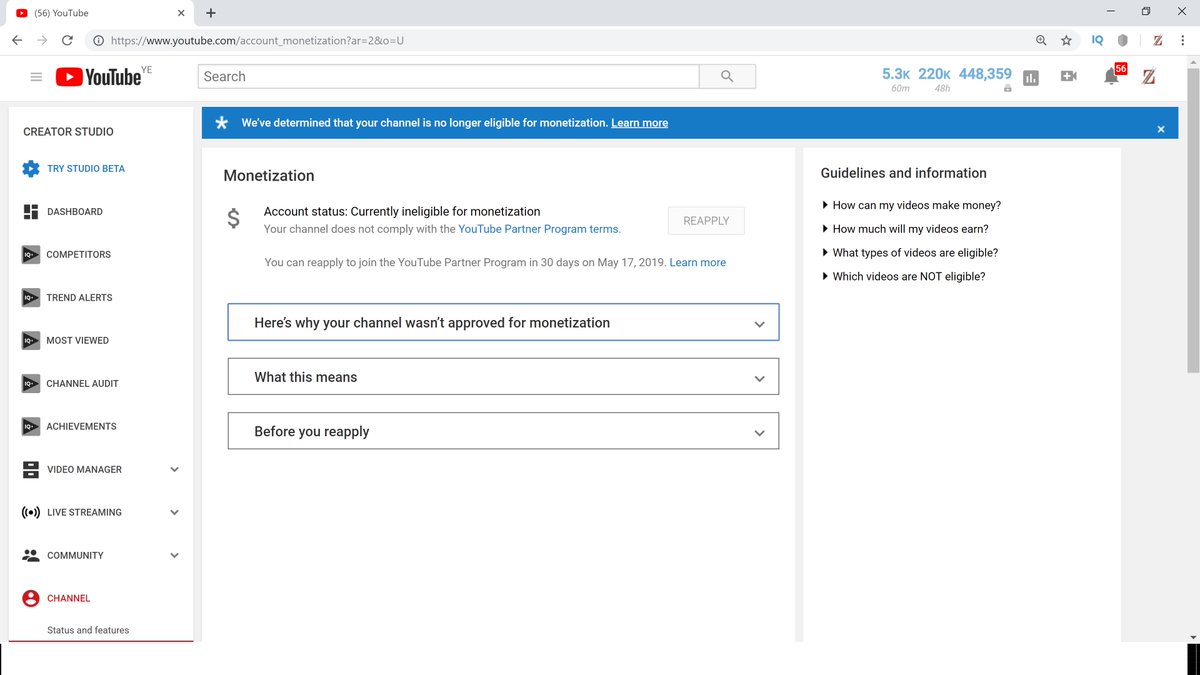Screen dimensions: 1200x675
Task: Click the 5.3K 60m views stat
Action: [897, 79]
